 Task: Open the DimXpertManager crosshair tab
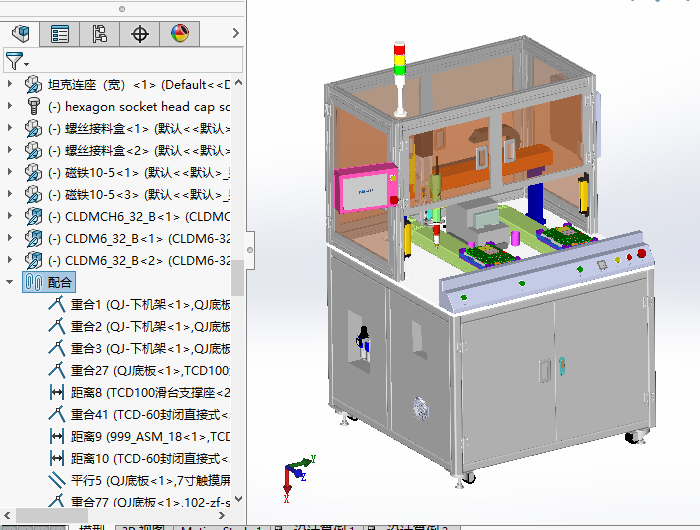pos(139,33)
